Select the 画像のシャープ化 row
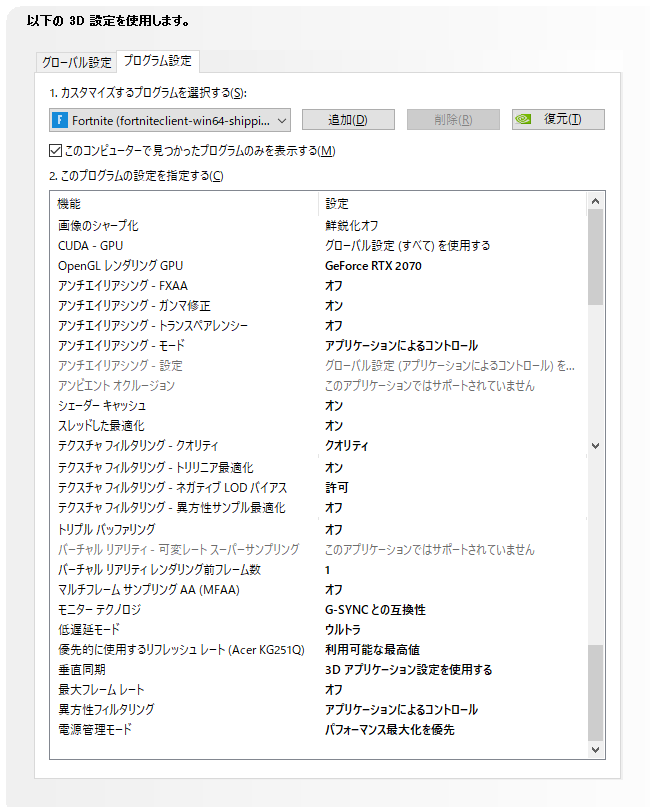This screenshot has width=650, height=807. pos(318,225)
